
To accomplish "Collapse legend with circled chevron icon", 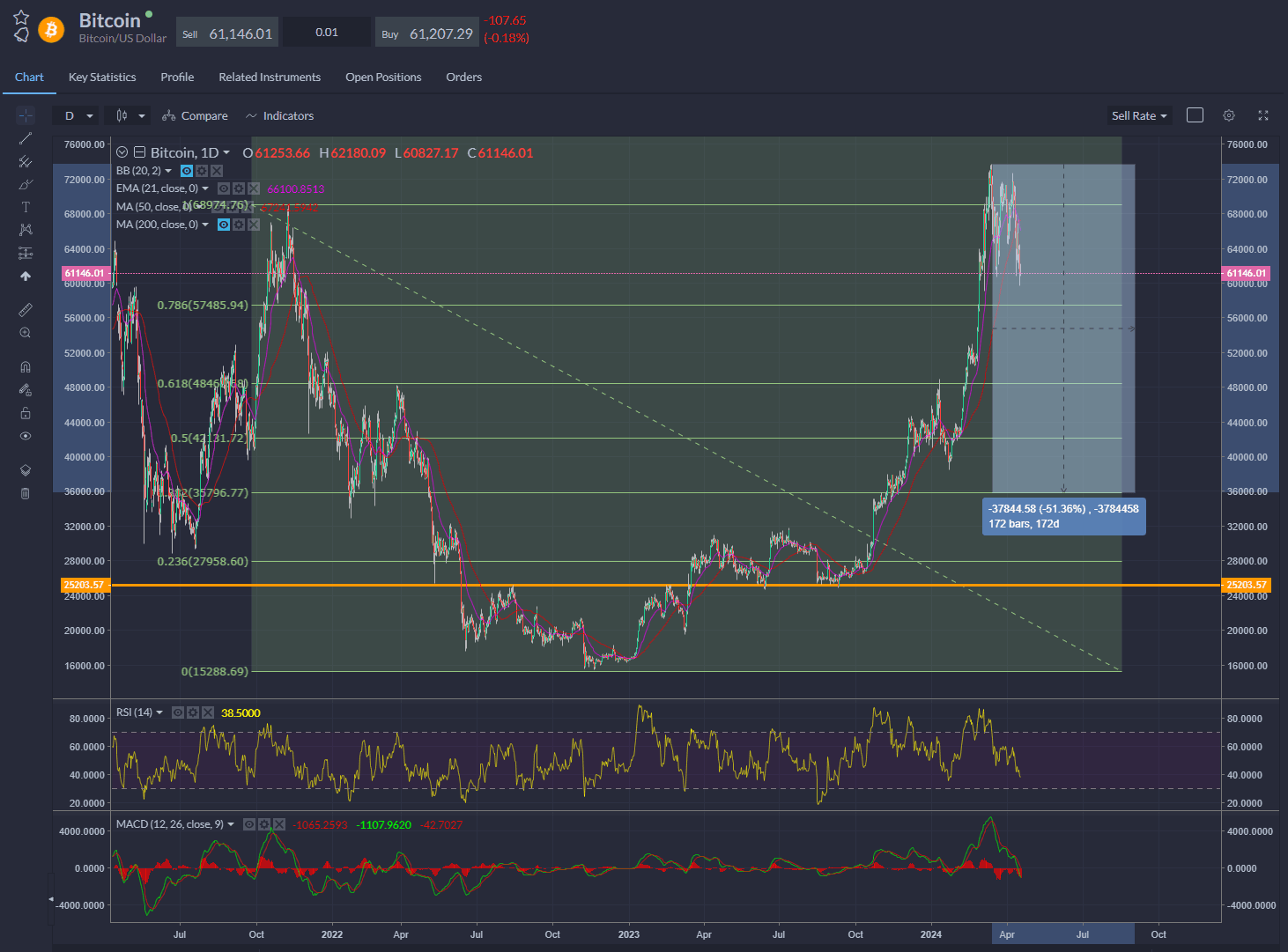I will (x=122, y=152).
